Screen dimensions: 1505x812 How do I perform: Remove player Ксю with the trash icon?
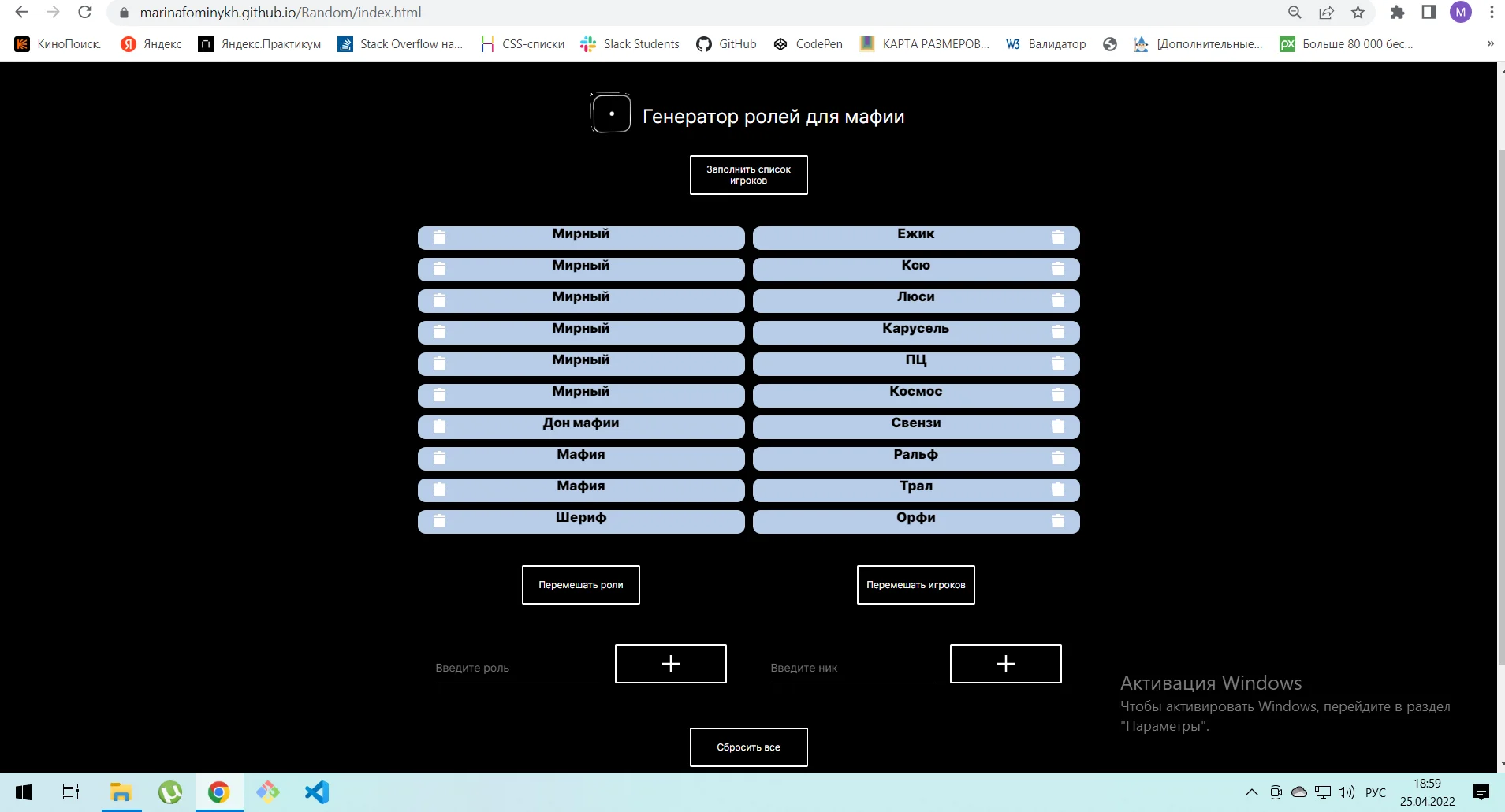[1058, 269]
